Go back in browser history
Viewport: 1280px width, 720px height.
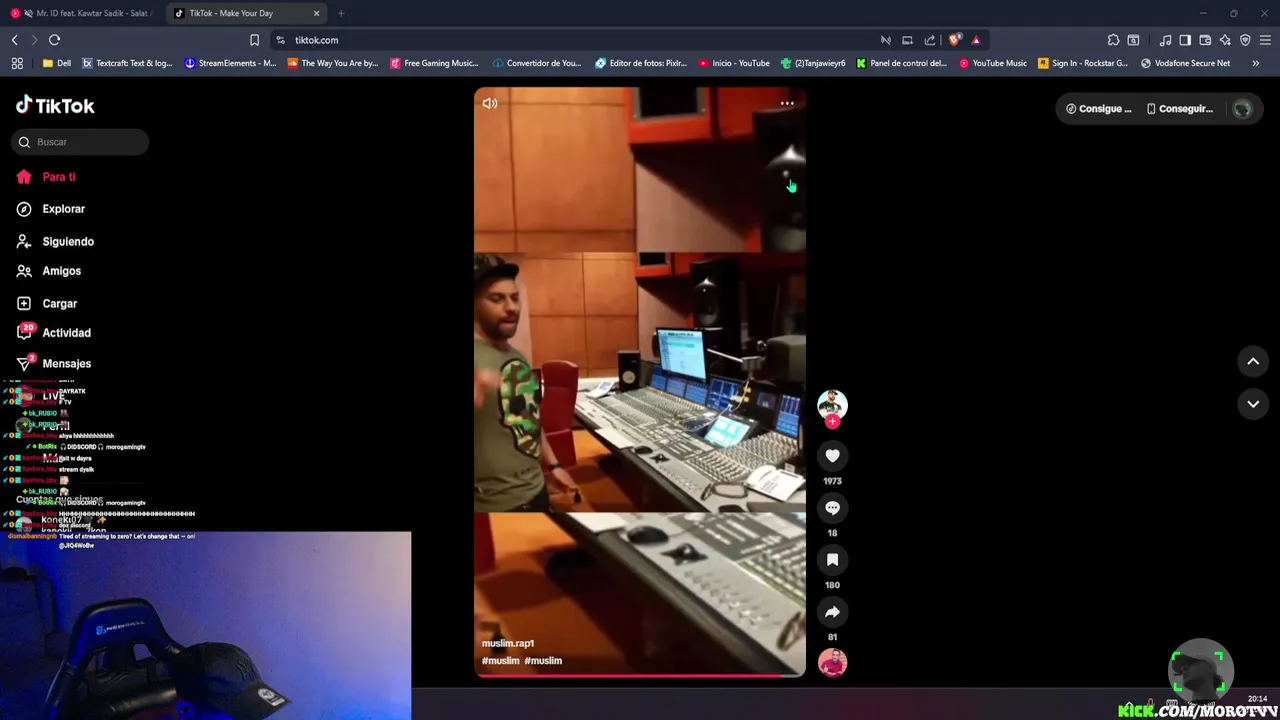[x=15, y=40]
